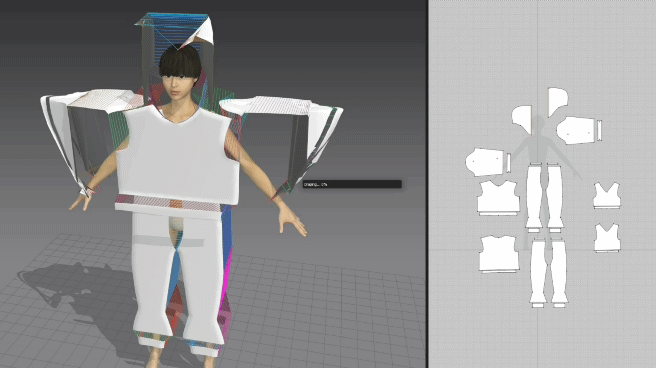Select left leg of upper pants pattern pair
Viewport: 656px width, 368px height.
point(534,197)
